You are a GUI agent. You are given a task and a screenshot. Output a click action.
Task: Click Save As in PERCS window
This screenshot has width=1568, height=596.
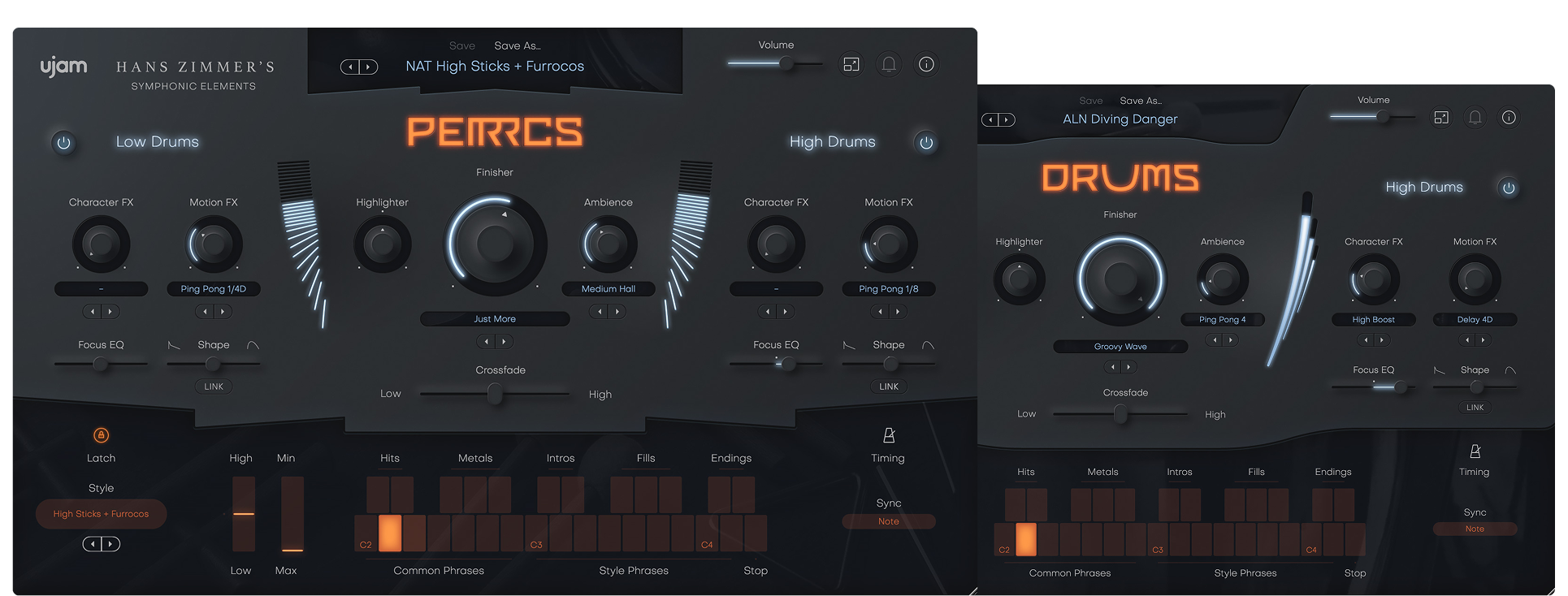pos(518,46)
